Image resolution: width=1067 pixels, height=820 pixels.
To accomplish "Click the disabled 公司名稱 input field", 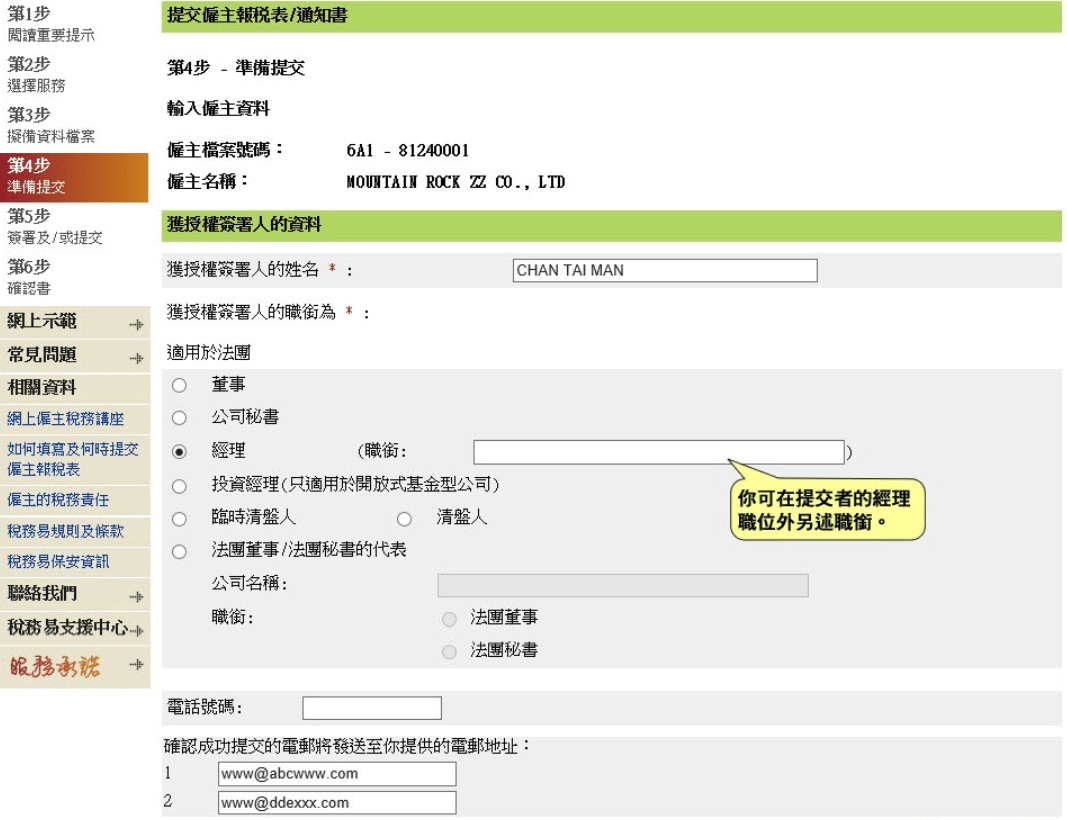I will [x=623, y=585].
